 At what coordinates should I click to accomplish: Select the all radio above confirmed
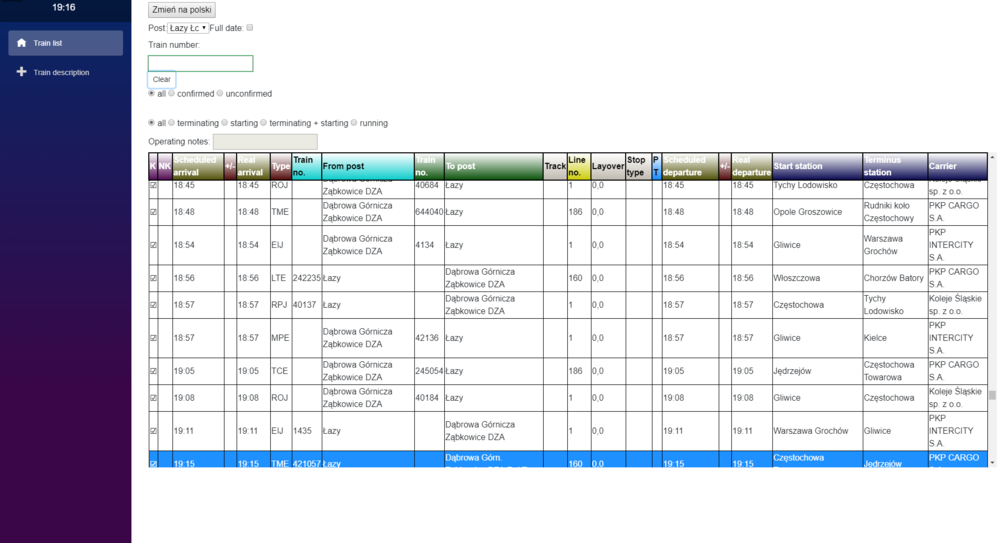(x=151, y=93)
